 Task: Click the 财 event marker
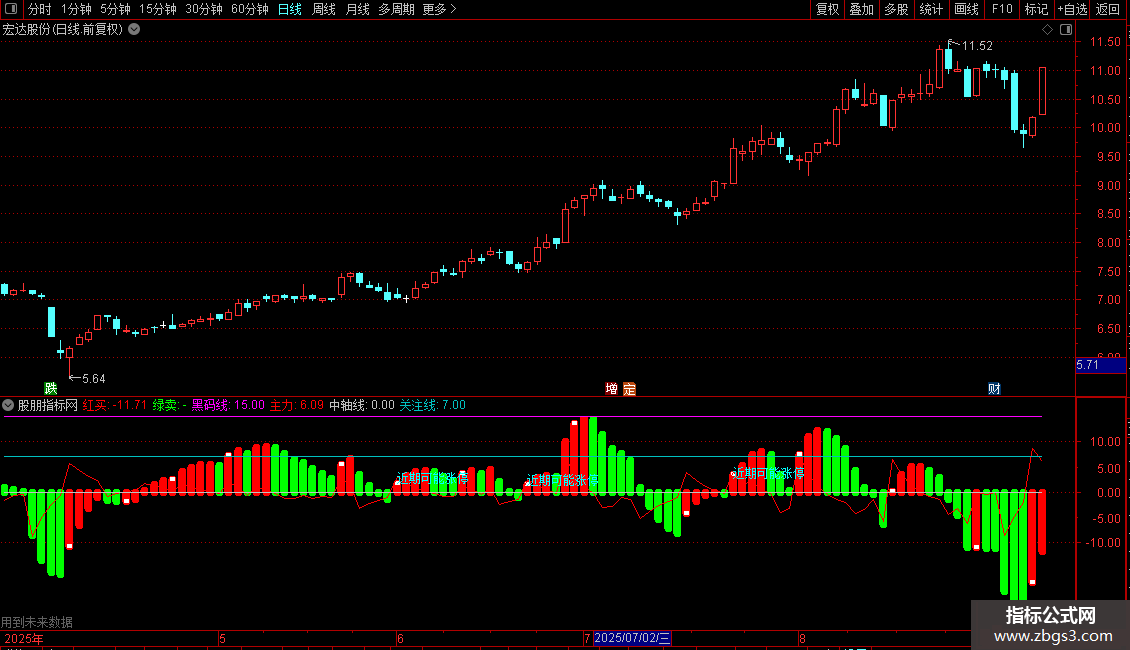click(994, 389)
